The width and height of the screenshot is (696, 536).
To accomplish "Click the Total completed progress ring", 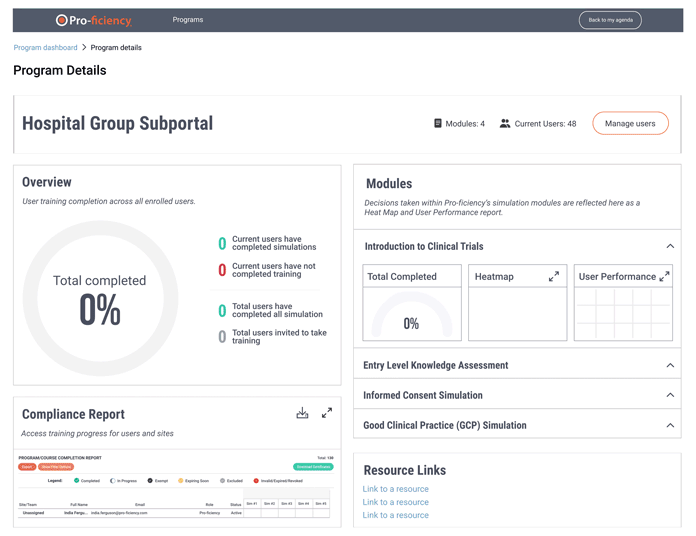I will [x=100, y=298].
